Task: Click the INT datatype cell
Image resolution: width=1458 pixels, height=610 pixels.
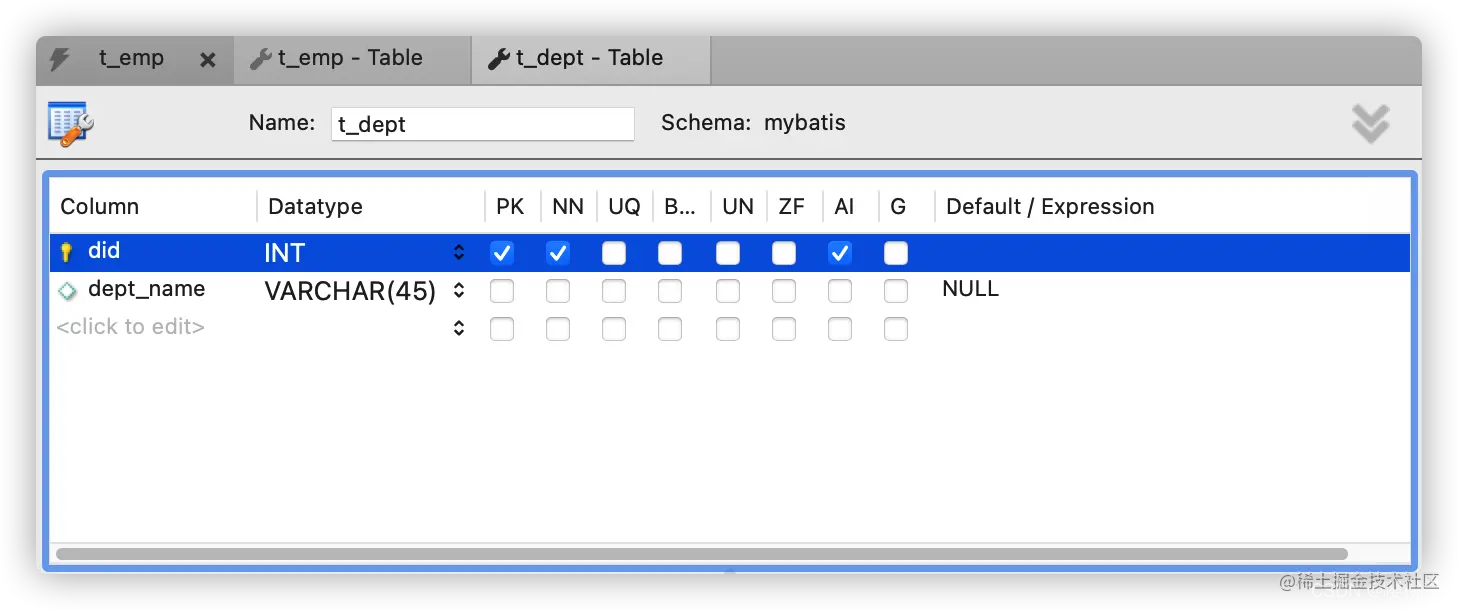Action: click(284, 253)
